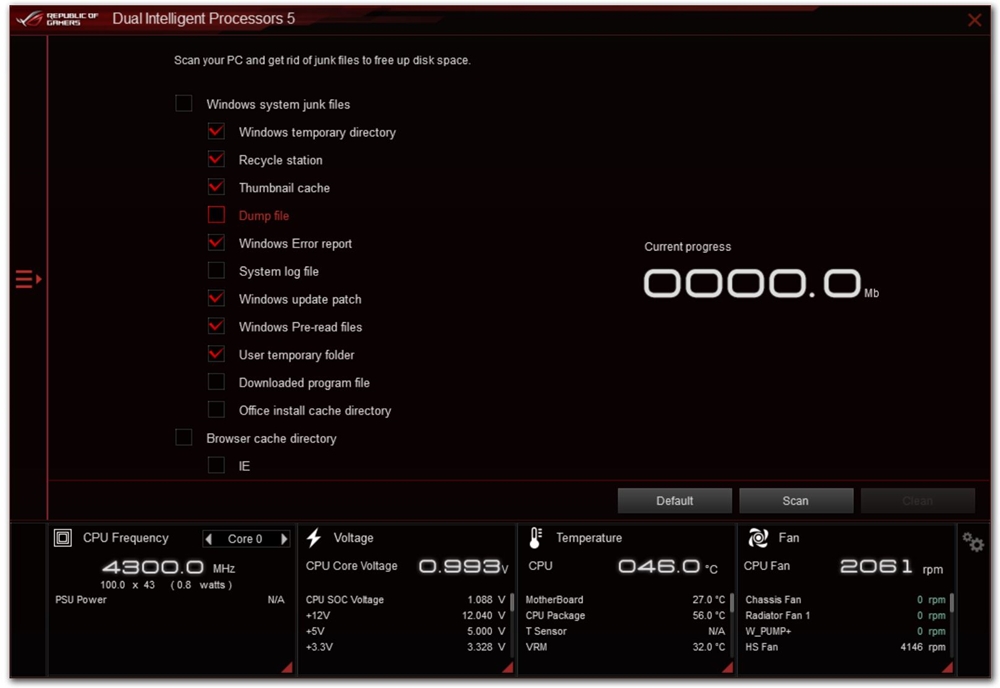
Task: Switch to next core with right arrow
Action: (x=284, y=539)
